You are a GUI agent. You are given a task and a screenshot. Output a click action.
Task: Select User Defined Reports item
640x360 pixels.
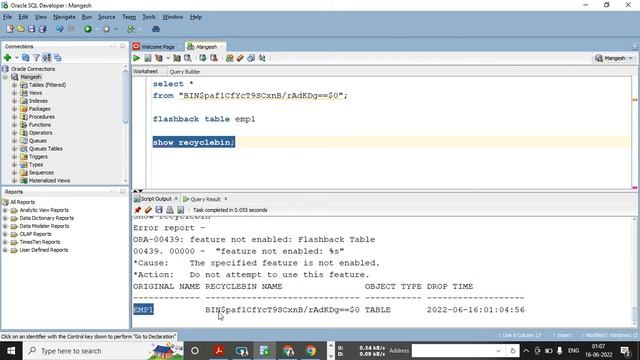tap(44, 250)
